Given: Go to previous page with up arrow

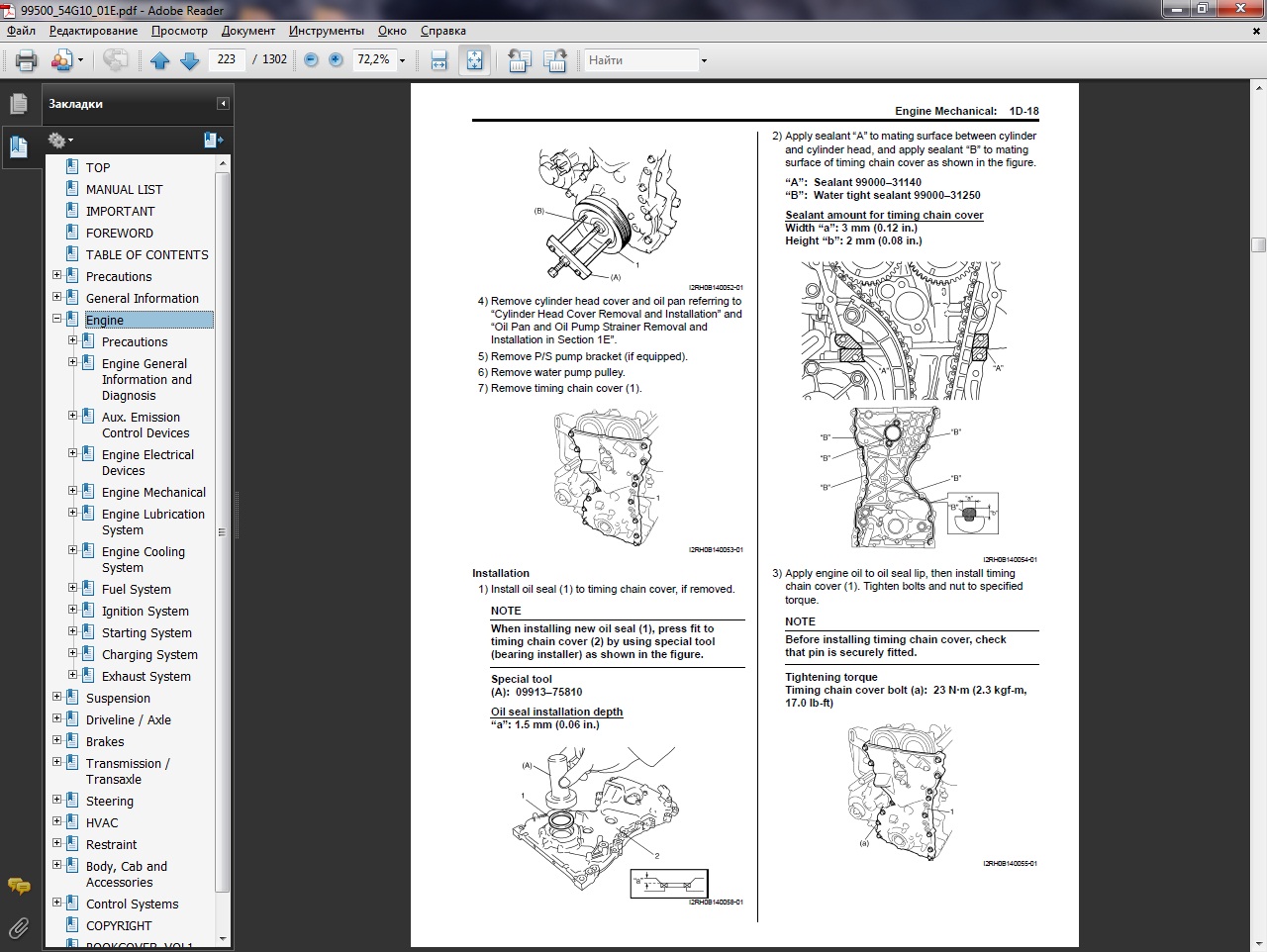Looking at the screenshot, I should [x=160, y=60].
